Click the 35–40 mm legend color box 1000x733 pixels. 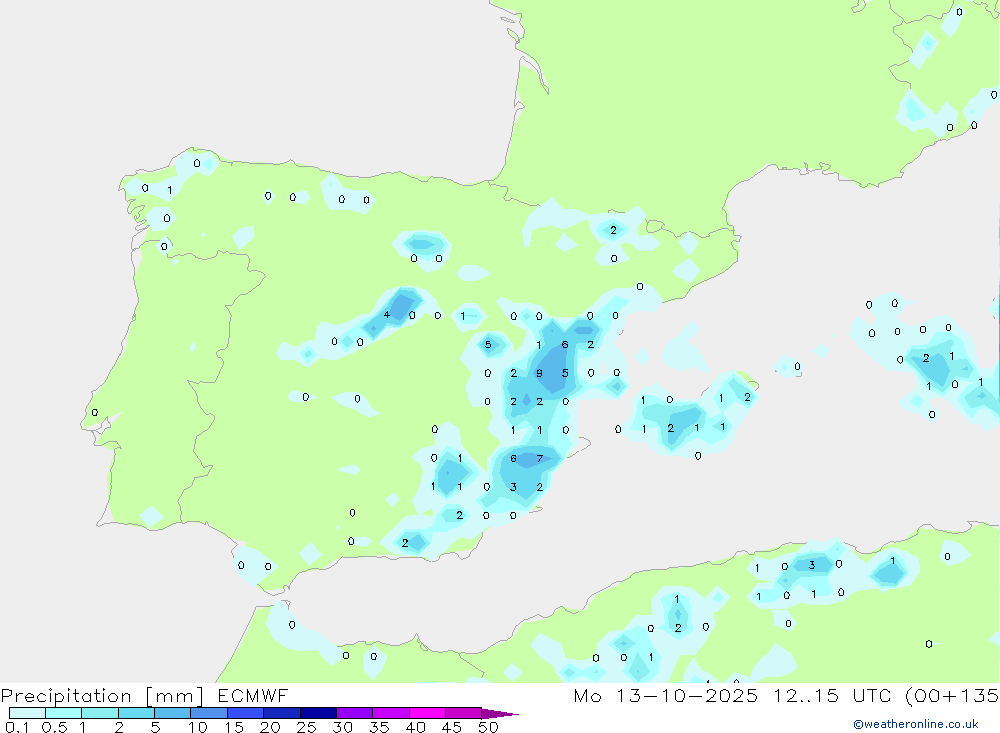click(x=391, y=713)
